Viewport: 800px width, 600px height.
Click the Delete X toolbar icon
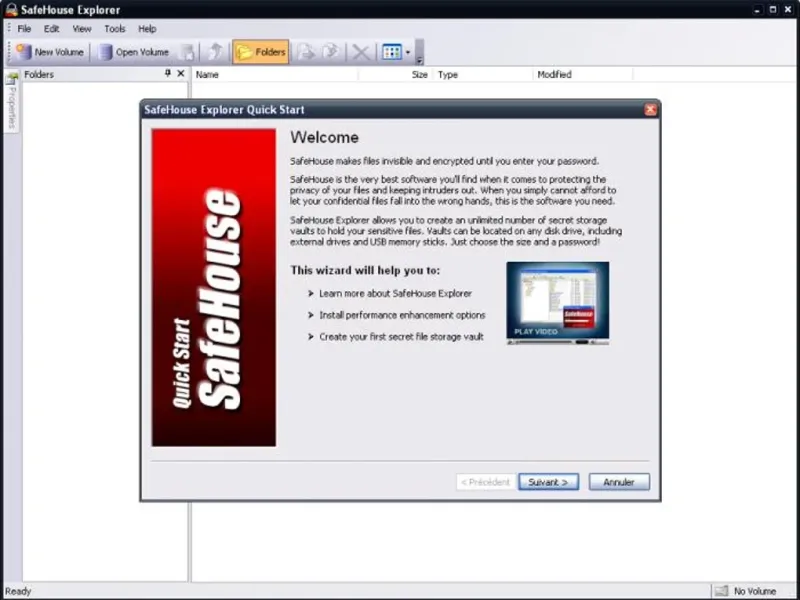361,52
